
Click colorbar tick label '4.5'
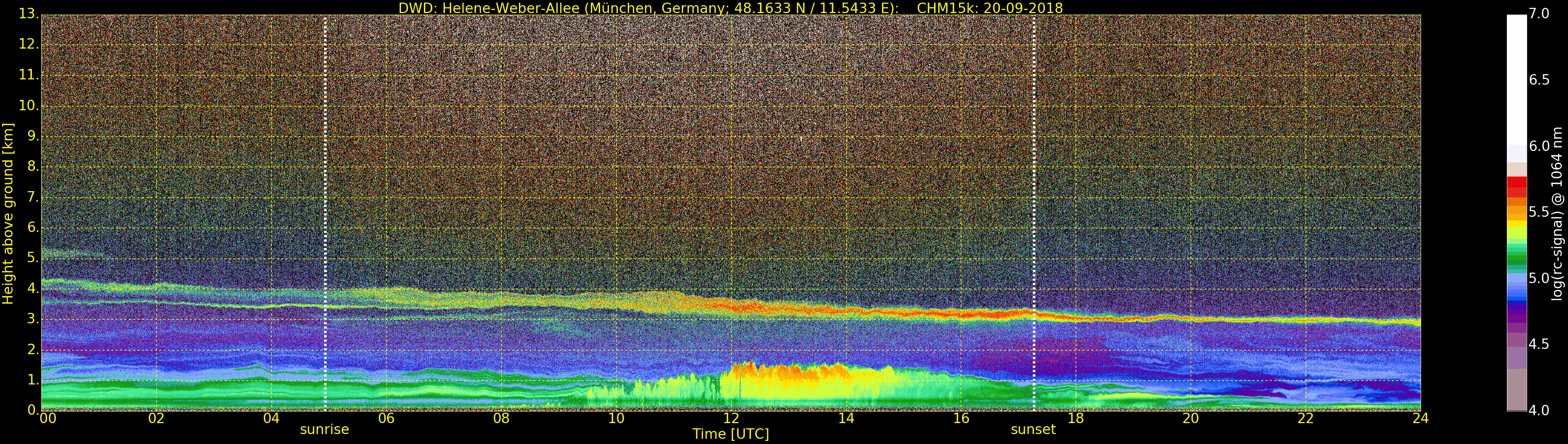1539,344
